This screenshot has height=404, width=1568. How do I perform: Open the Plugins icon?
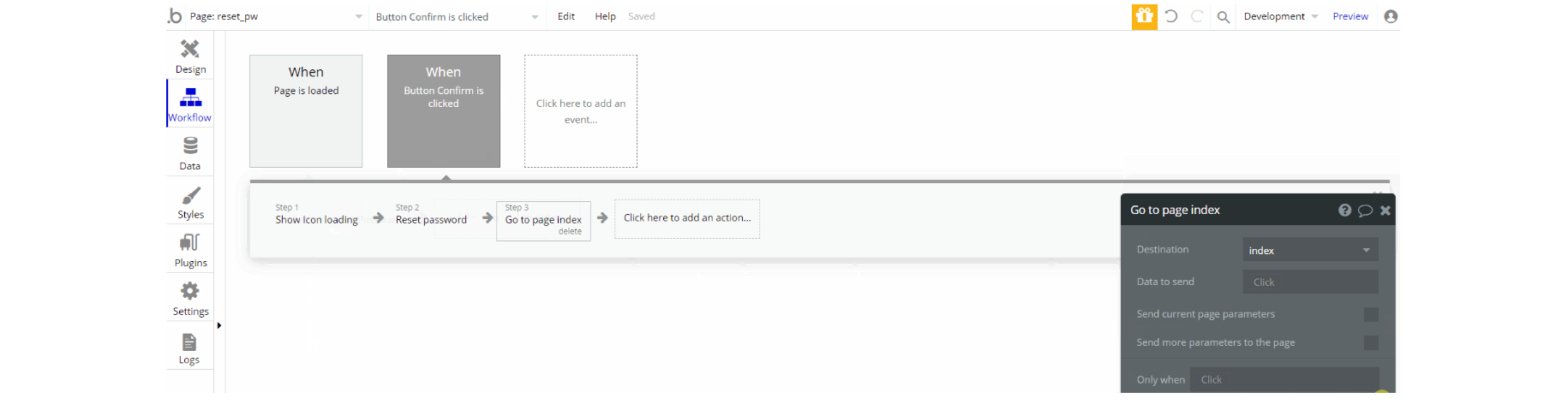click(190, 243)
